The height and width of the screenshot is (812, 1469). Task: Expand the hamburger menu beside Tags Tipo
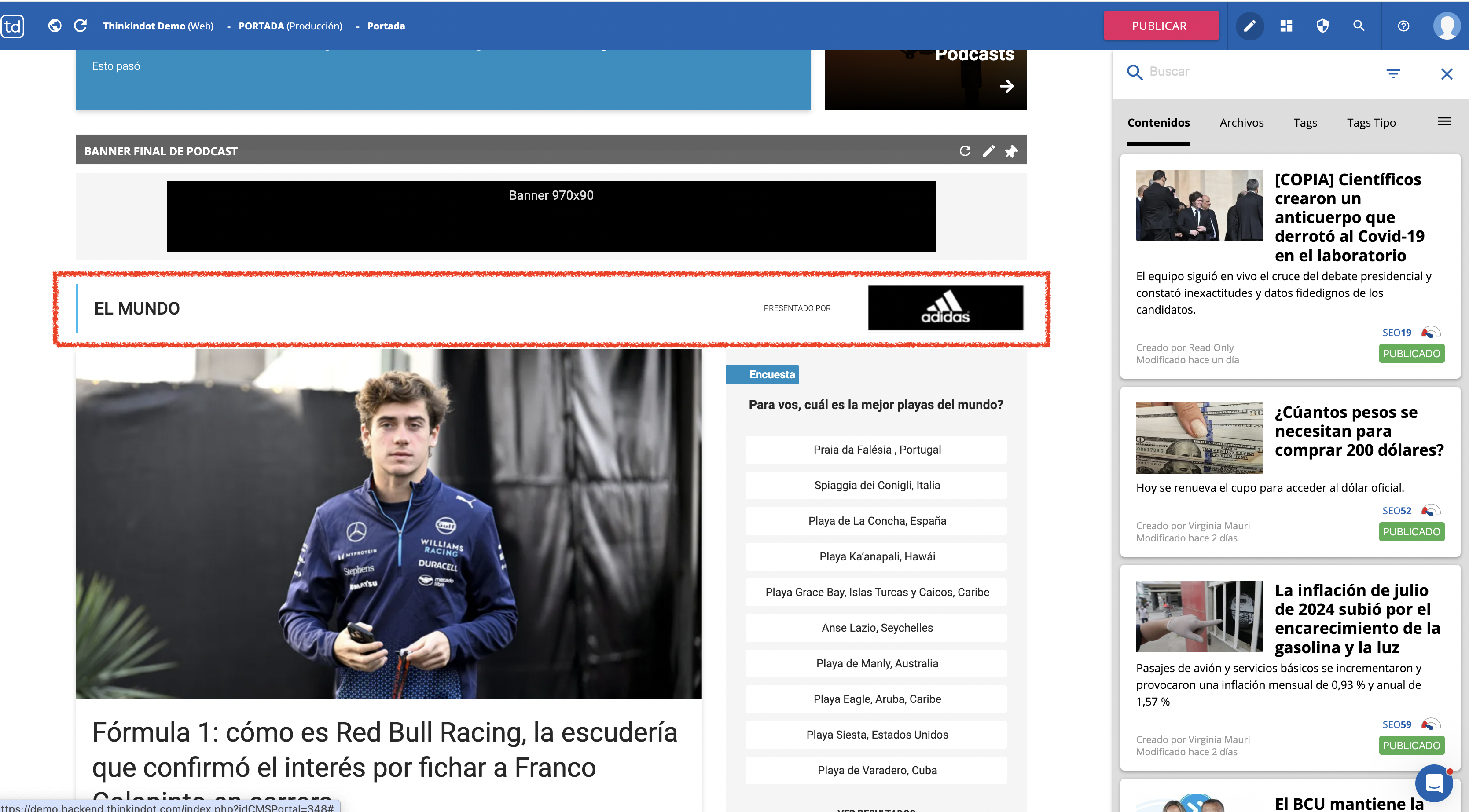pyautogui.click(x=1444, y=121)
